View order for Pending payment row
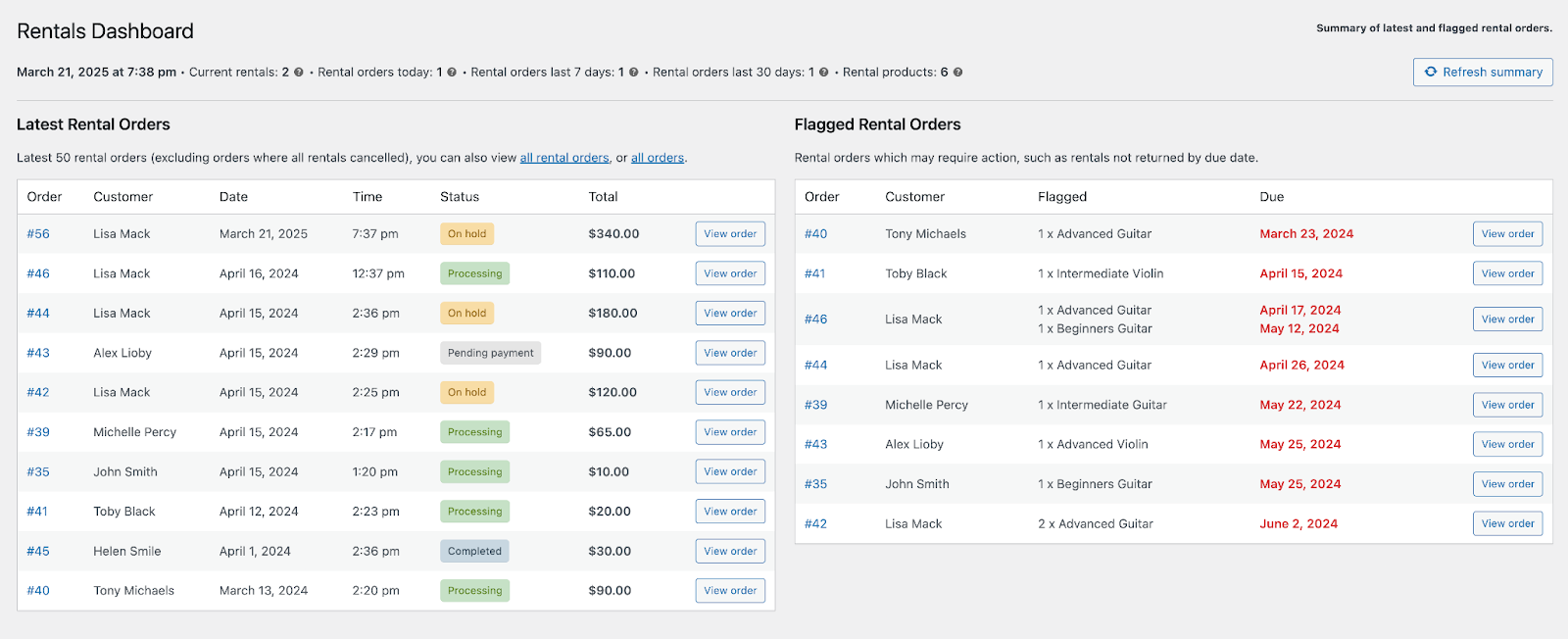Screen dimensions: 1568x639 point(730,353)
